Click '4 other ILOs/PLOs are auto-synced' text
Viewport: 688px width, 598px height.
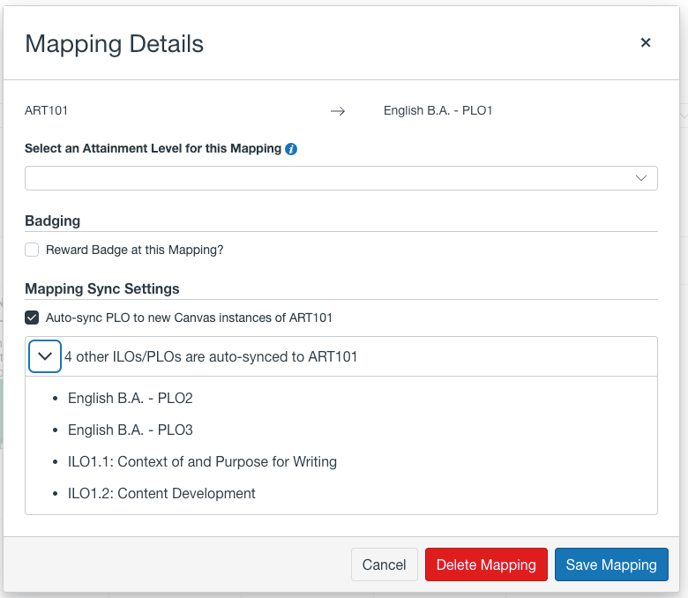click(x=211, y=357)
